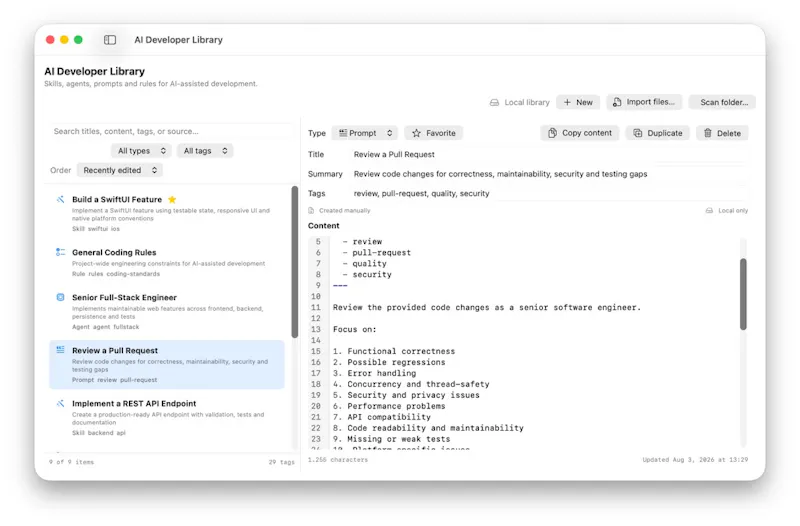Change the Recently edited sort order
The image size is (800, 526).
(x=119, y=170)
